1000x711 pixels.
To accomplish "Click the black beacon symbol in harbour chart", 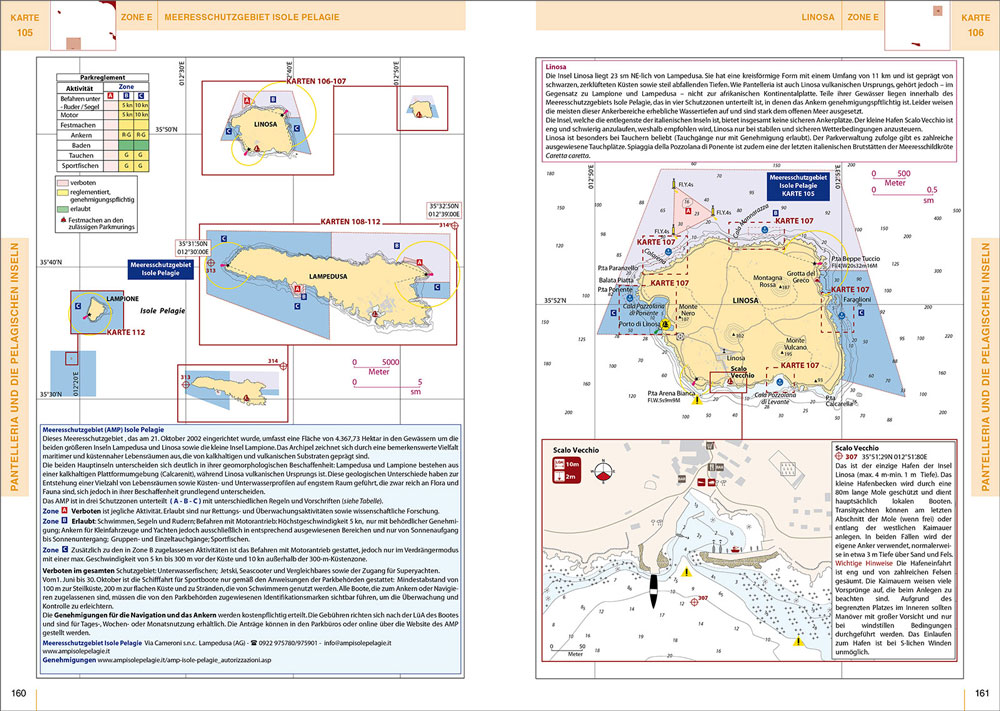I will (x=653, y=591).
